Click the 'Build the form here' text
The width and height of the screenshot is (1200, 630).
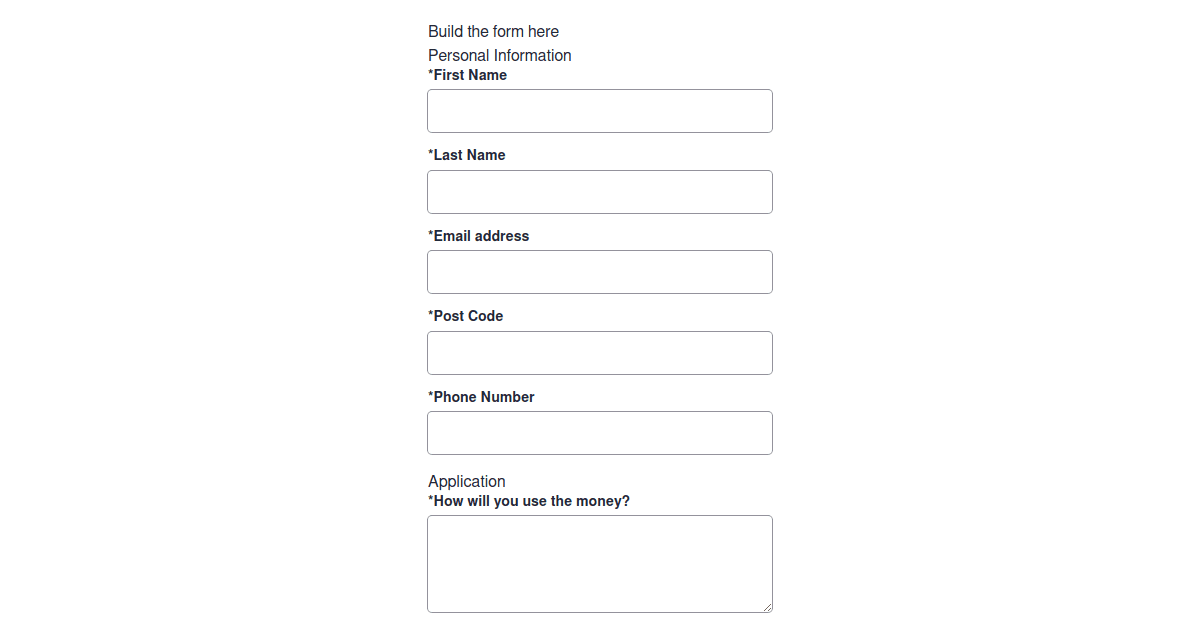[x=494, y=31]
